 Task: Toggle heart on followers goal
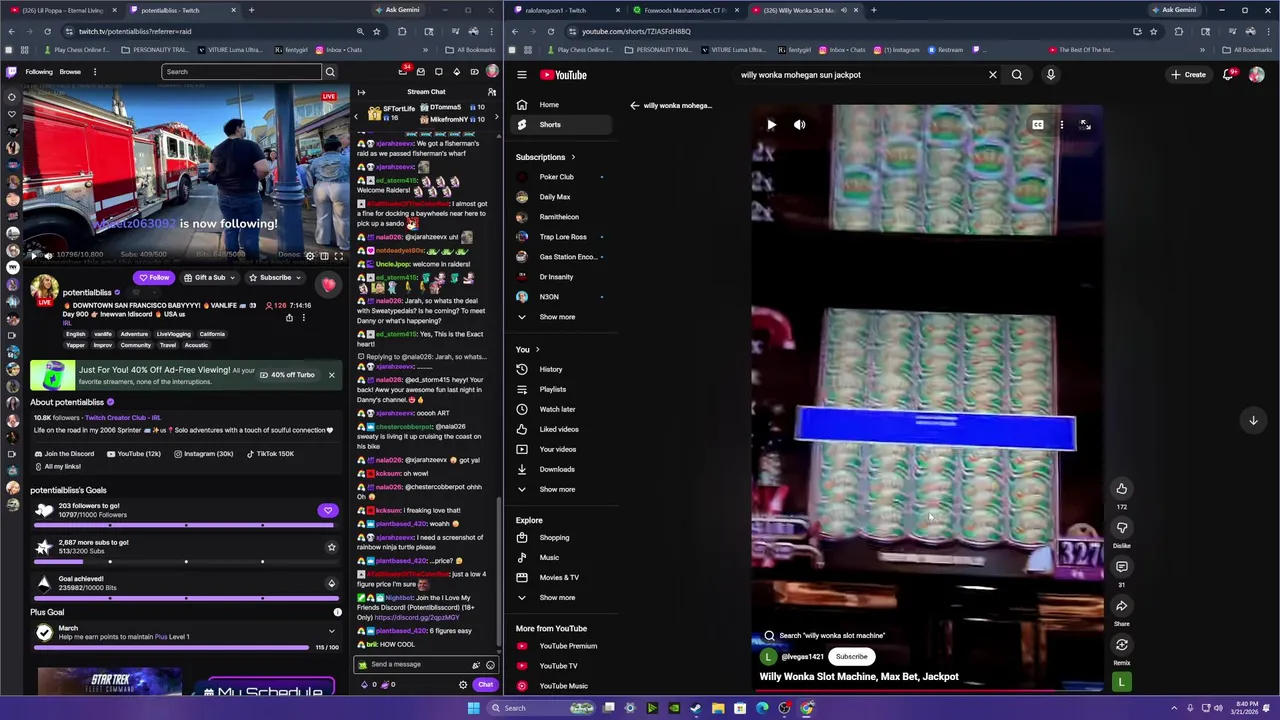tap(328, 511)
